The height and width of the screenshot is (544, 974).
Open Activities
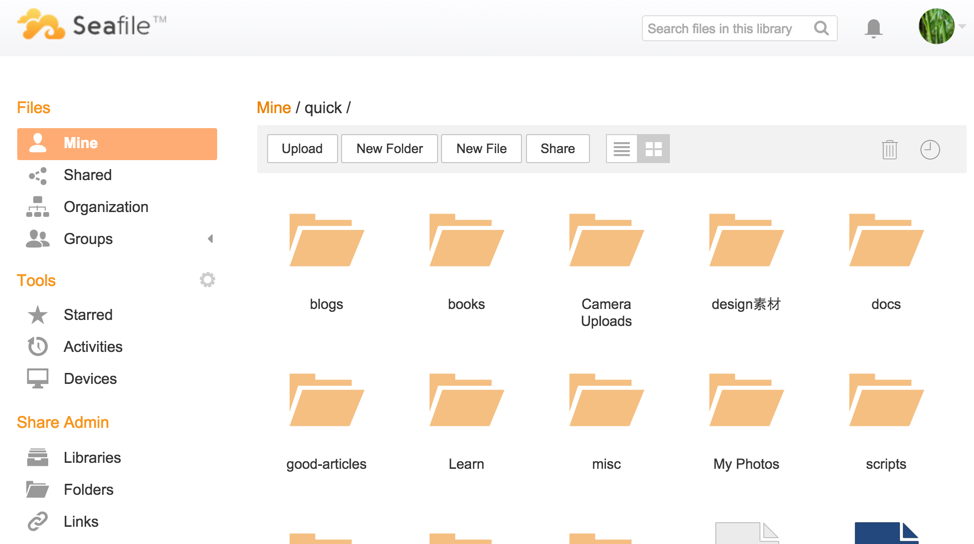[93, 347]
